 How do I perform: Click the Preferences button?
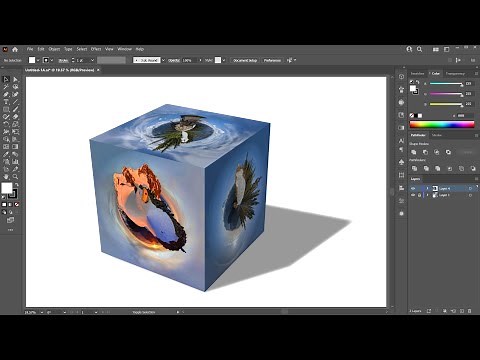(272, 60)
